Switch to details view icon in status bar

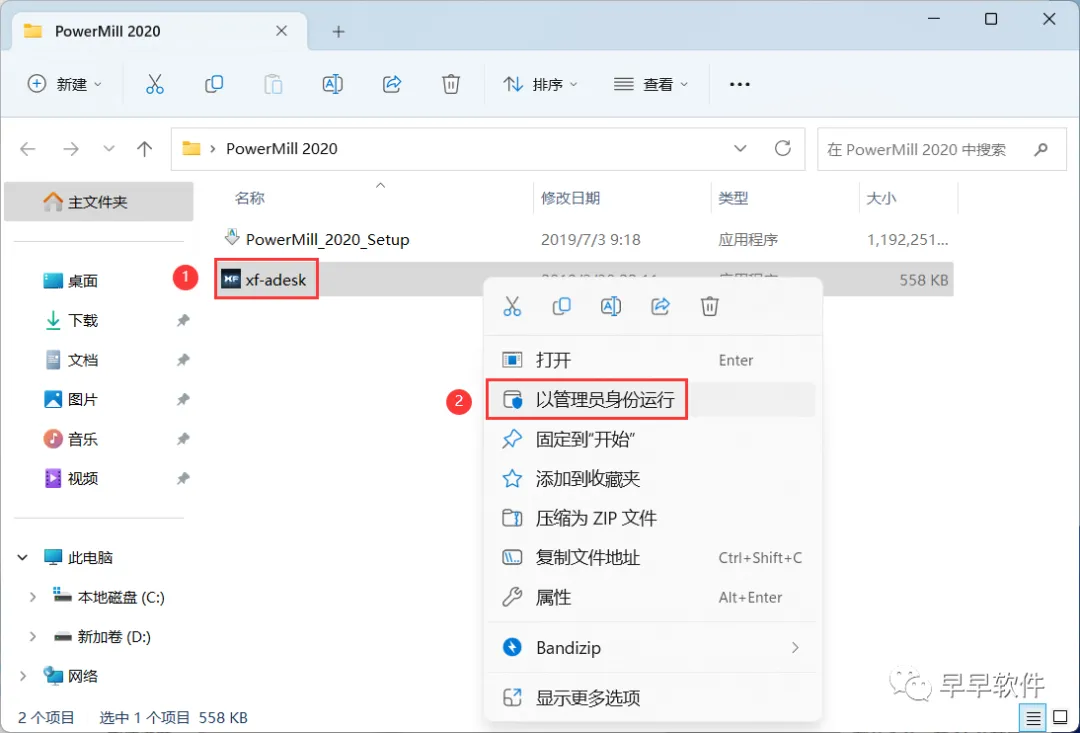(1032, 719)
